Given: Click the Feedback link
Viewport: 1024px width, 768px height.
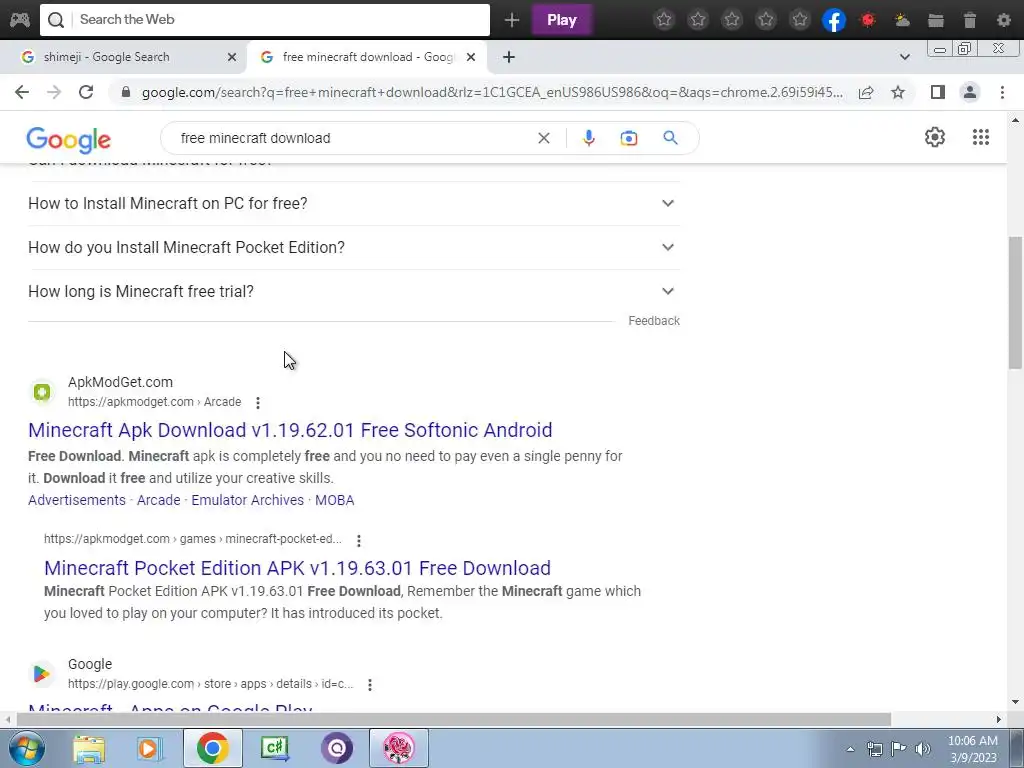Looking at the screenshot, I should 654,321.
